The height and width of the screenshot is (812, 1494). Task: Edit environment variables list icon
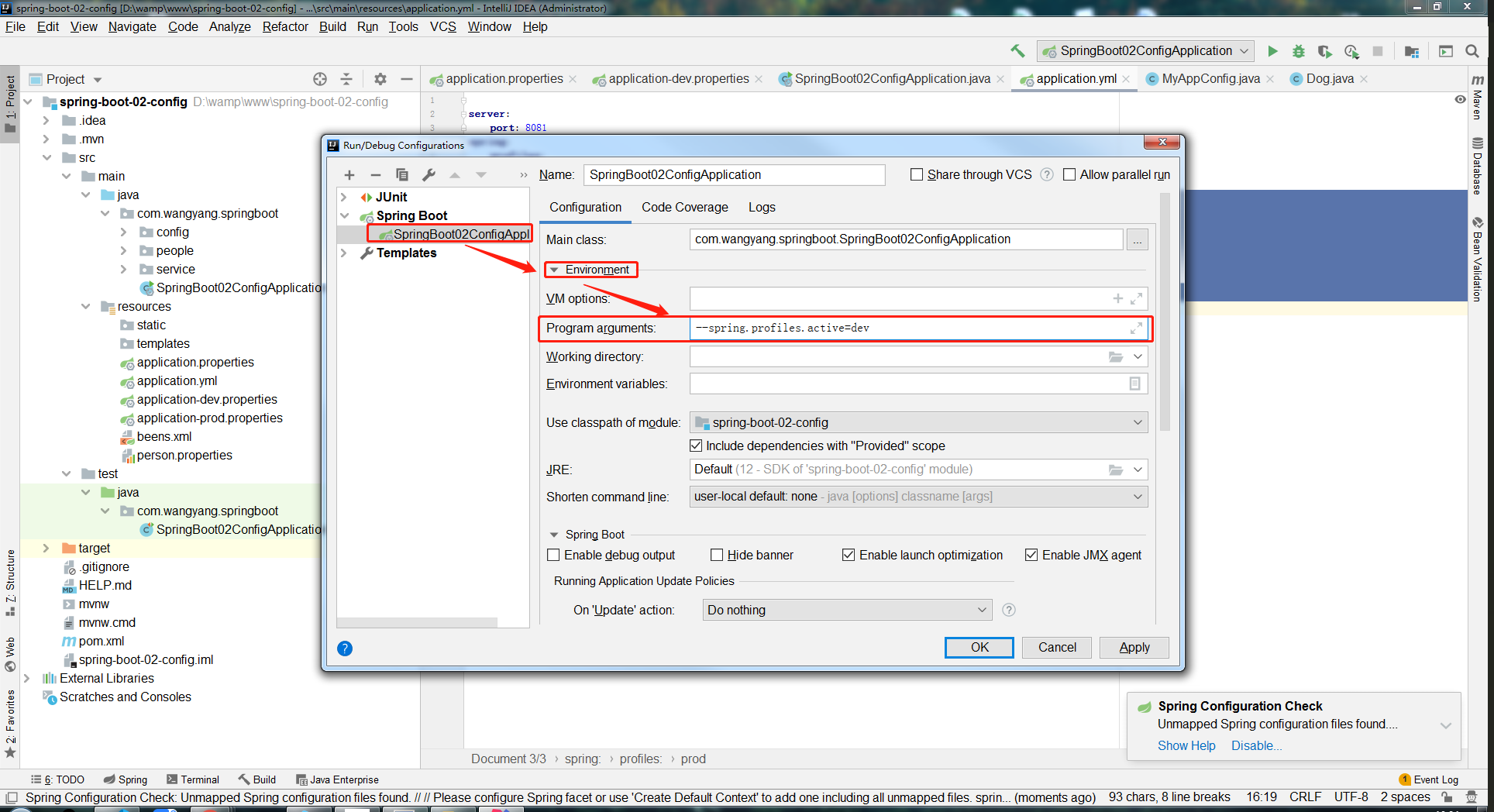pyautogui.click(x=1134, y=384)
